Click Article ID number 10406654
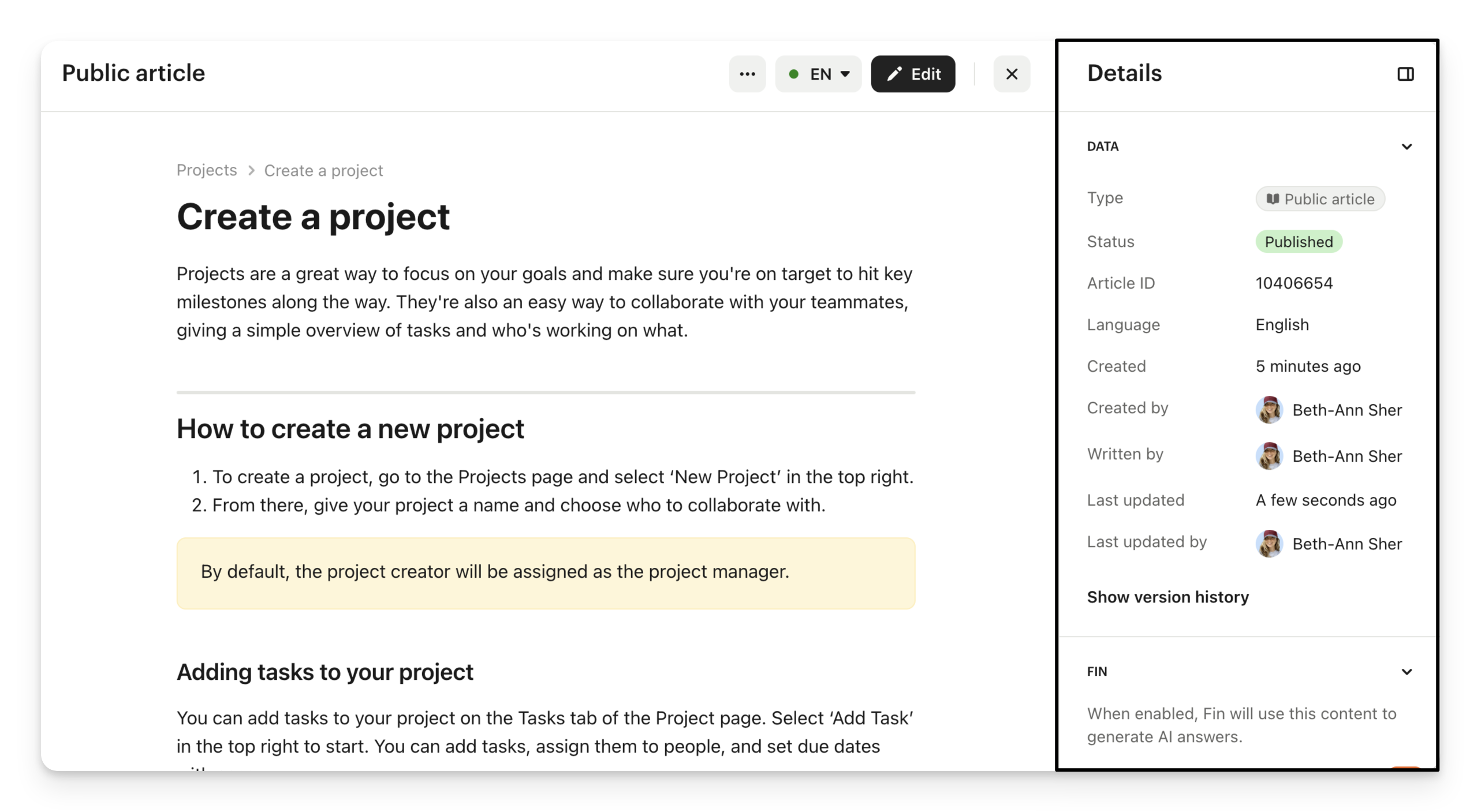 (x=1294, y=283)
